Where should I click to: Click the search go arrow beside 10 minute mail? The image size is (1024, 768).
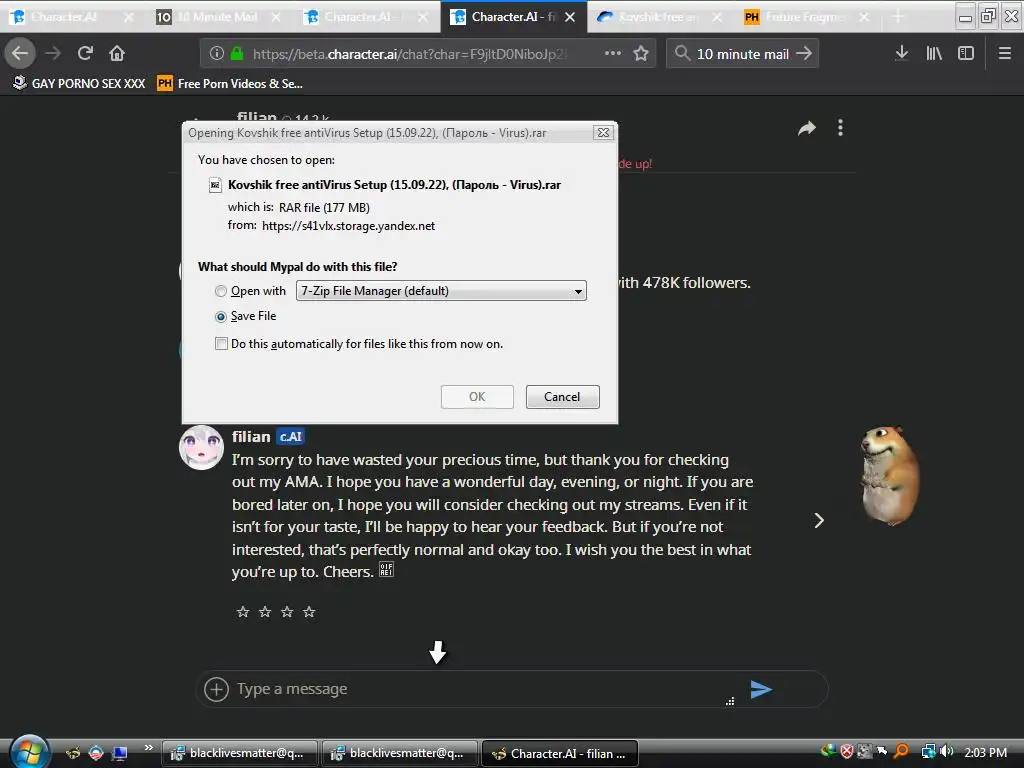804,54
